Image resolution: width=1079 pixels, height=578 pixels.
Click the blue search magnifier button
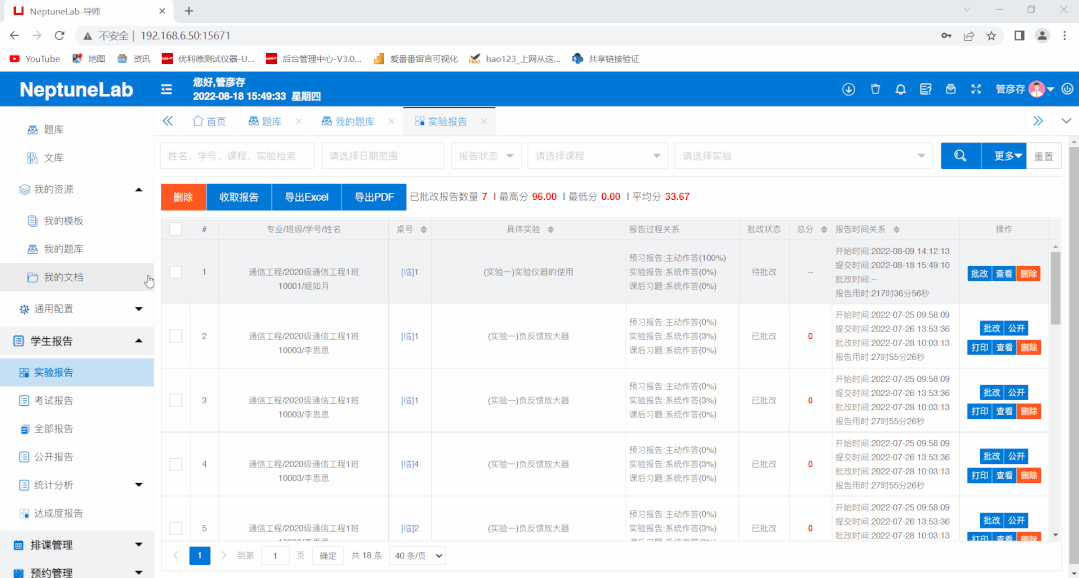coord(960,156)
